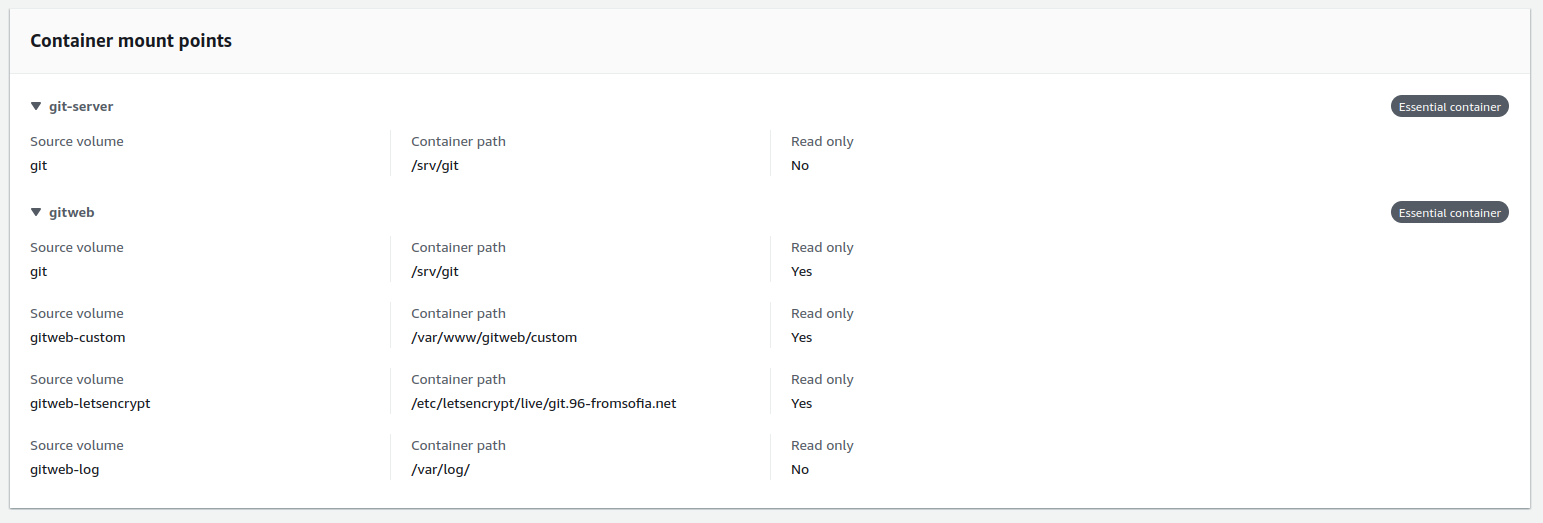Click git source volume under gitweb
Image resolution: width=1543 pixels, height=523 pixels.
coord(39,271)
